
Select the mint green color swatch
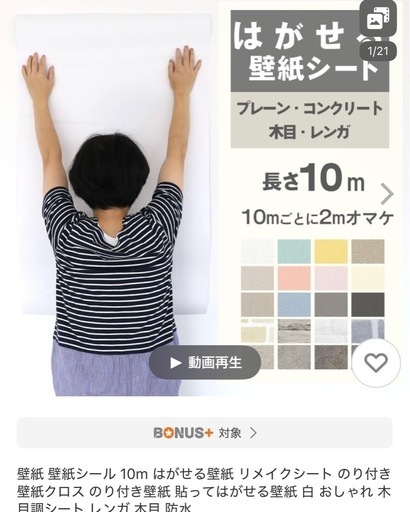[294, 252]
